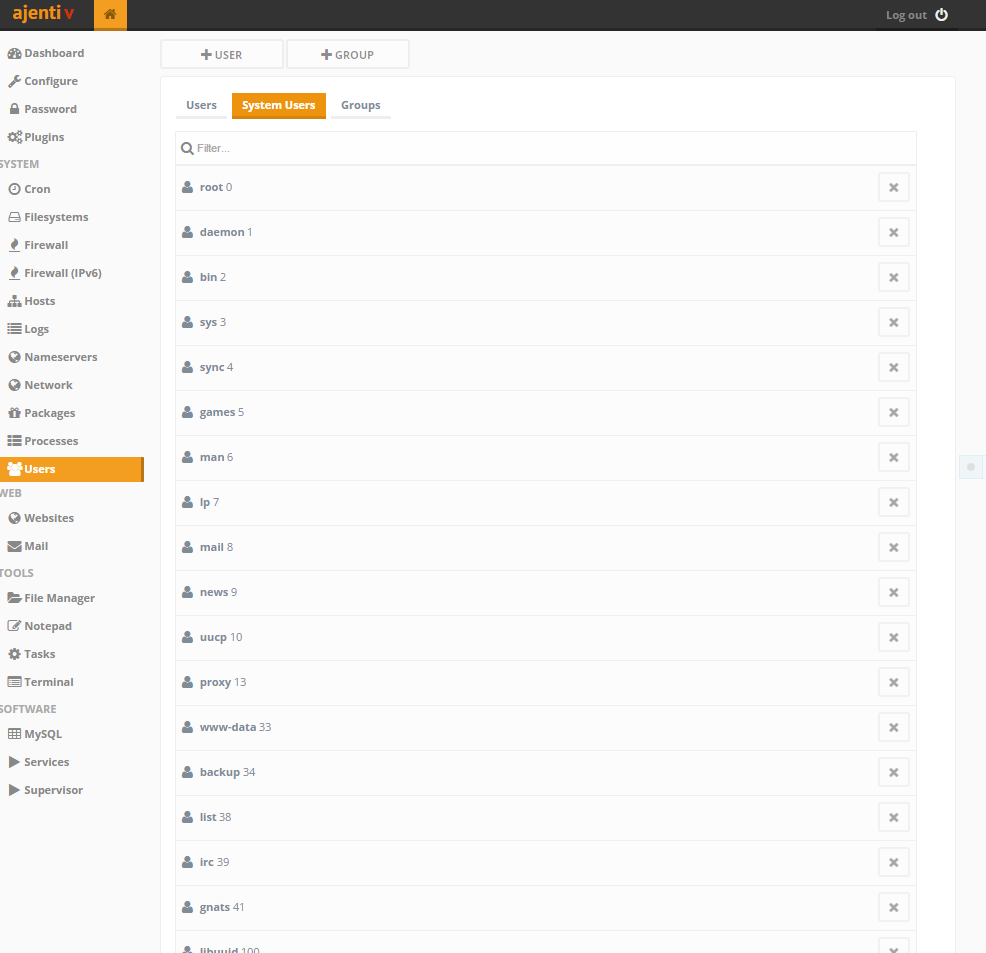This screenshot has height=953, width=986.
Task: Click the Log out power icon
Action: [x=941, y=15]
